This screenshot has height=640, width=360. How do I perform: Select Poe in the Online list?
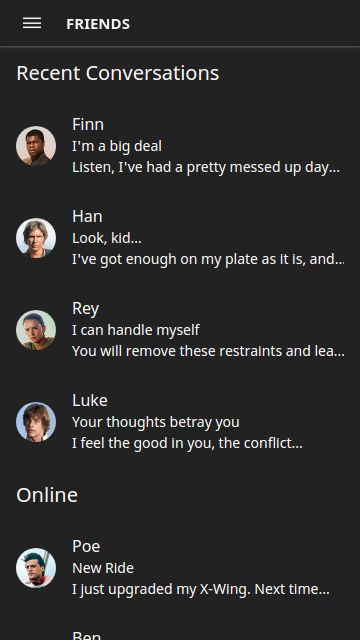point(180,568)
